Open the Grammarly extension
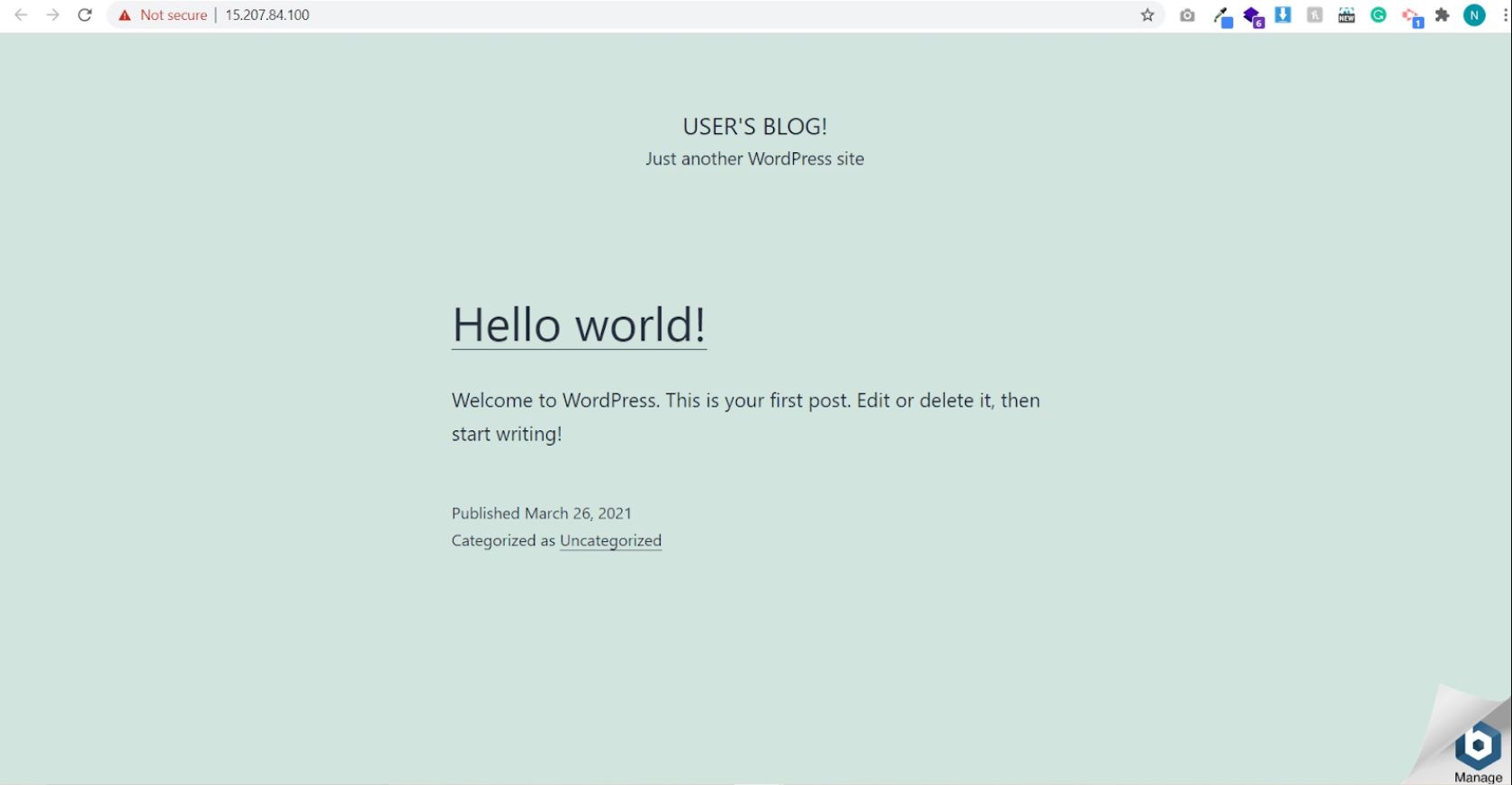This screenshot has width=1512, height=785. [x=1378, y=14]
